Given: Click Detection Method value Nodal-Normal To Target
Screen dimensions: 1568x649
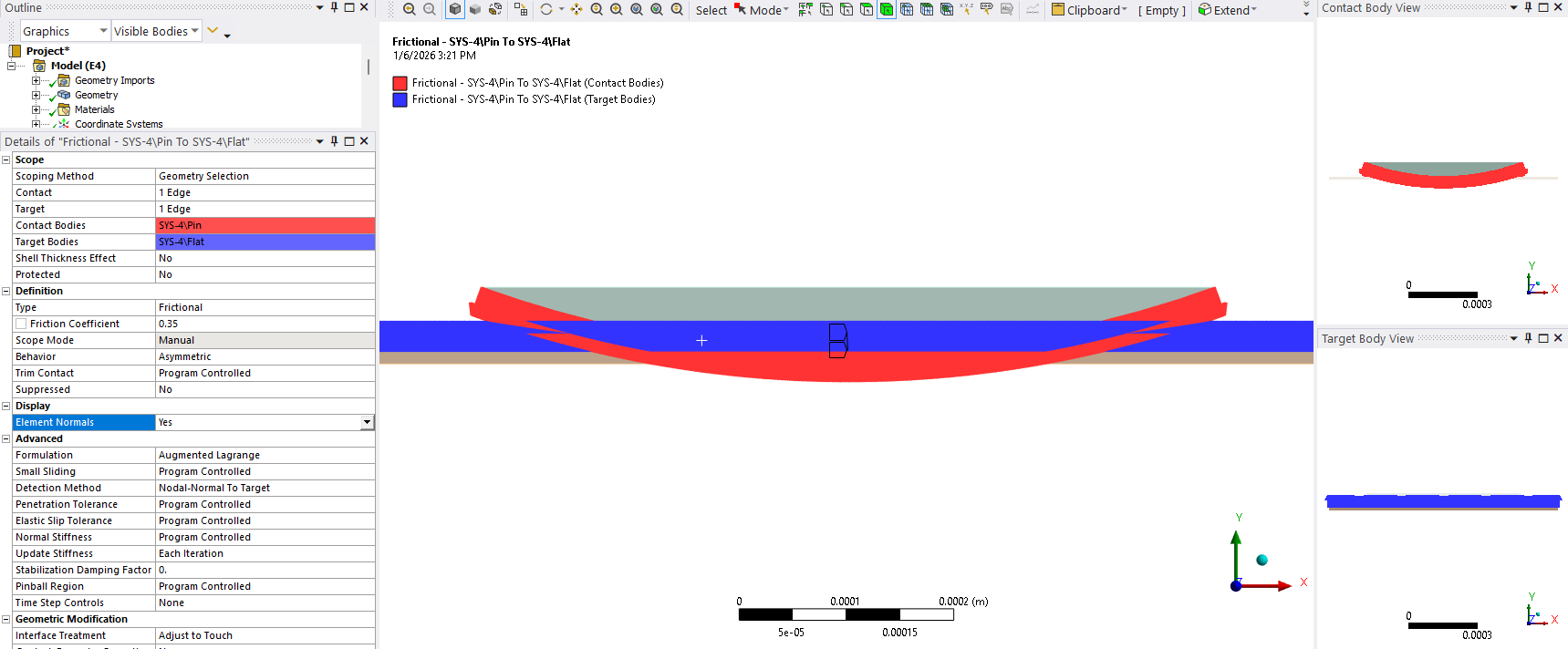Looking at the screenshot, I should pyautogui.click(x=265, y=488).
